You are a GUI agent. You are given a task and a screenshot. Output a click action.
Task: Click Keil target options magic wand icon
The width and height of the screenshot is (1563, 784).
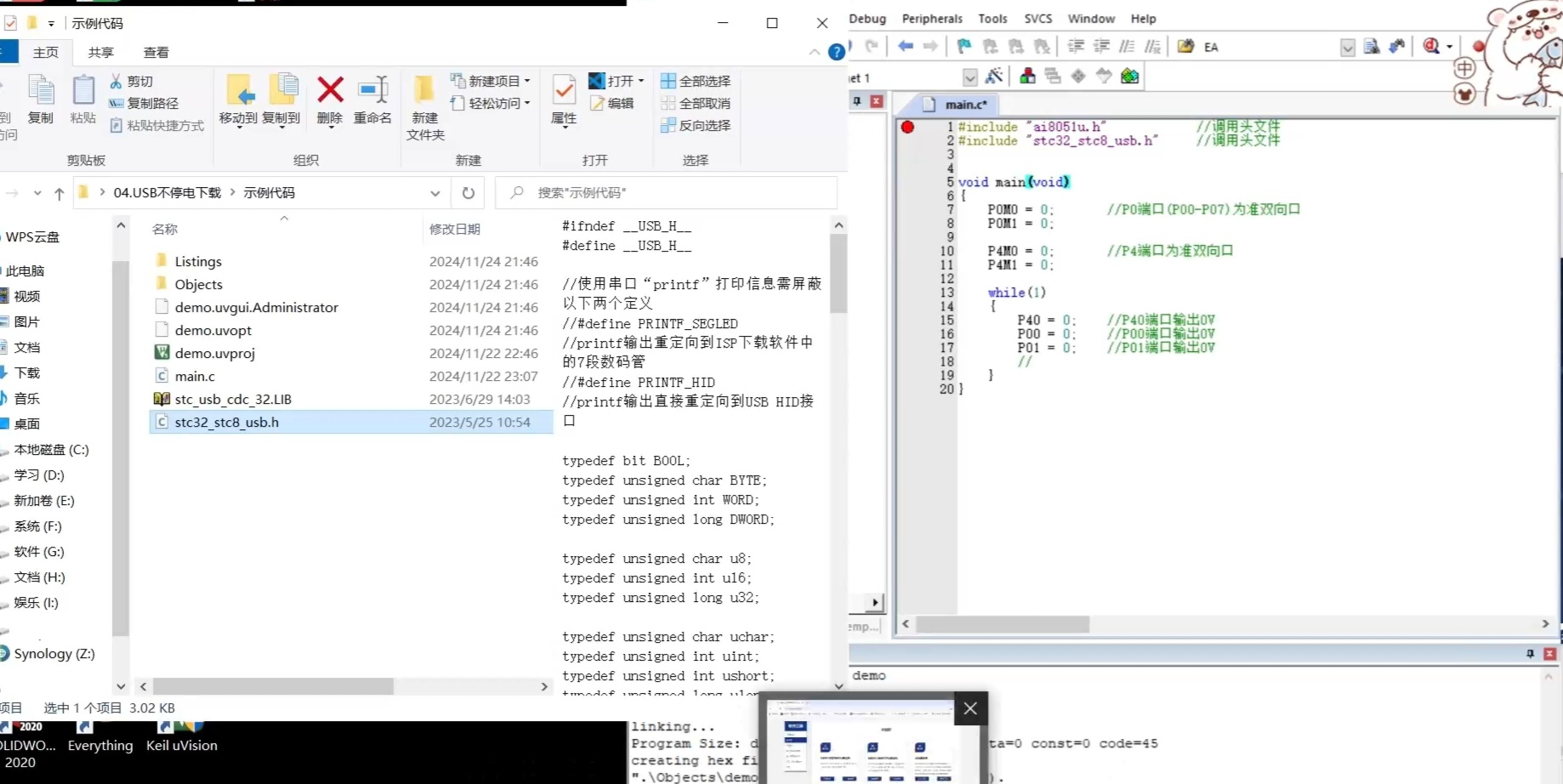(x=994, y=77)
